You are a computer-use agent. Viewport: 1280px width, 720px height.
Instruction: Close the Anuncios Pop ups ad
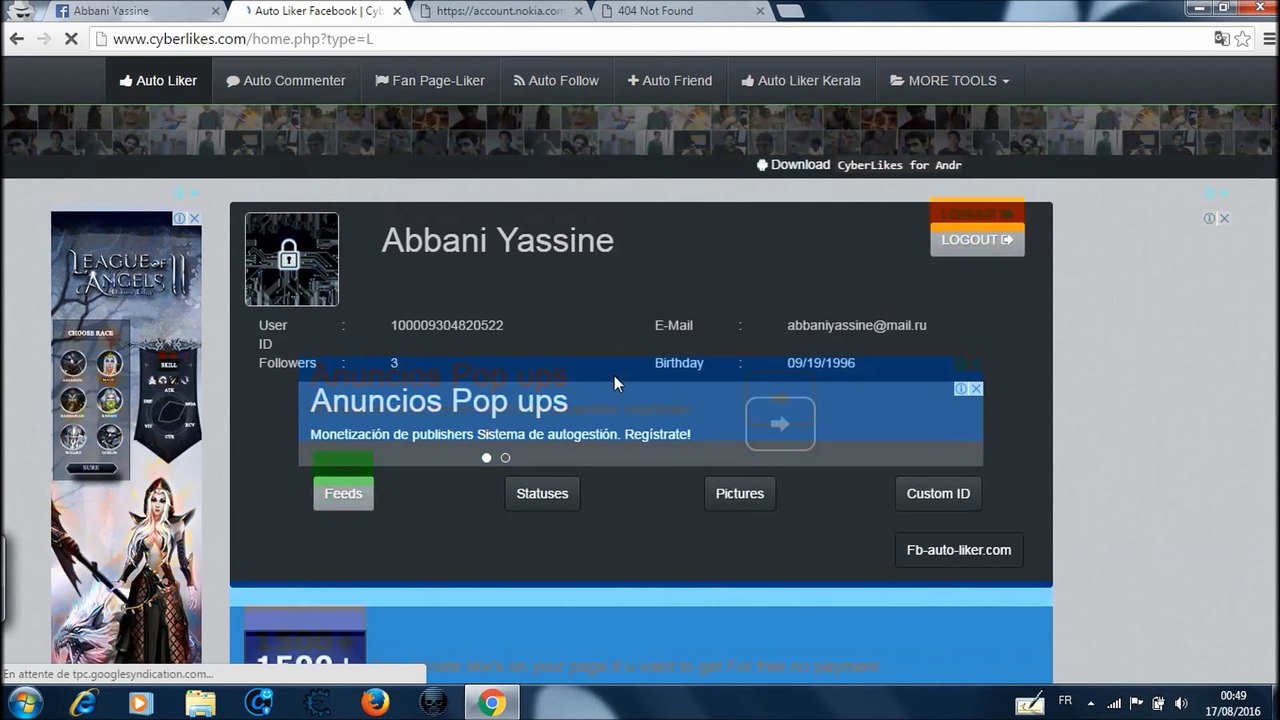(976, 389)
